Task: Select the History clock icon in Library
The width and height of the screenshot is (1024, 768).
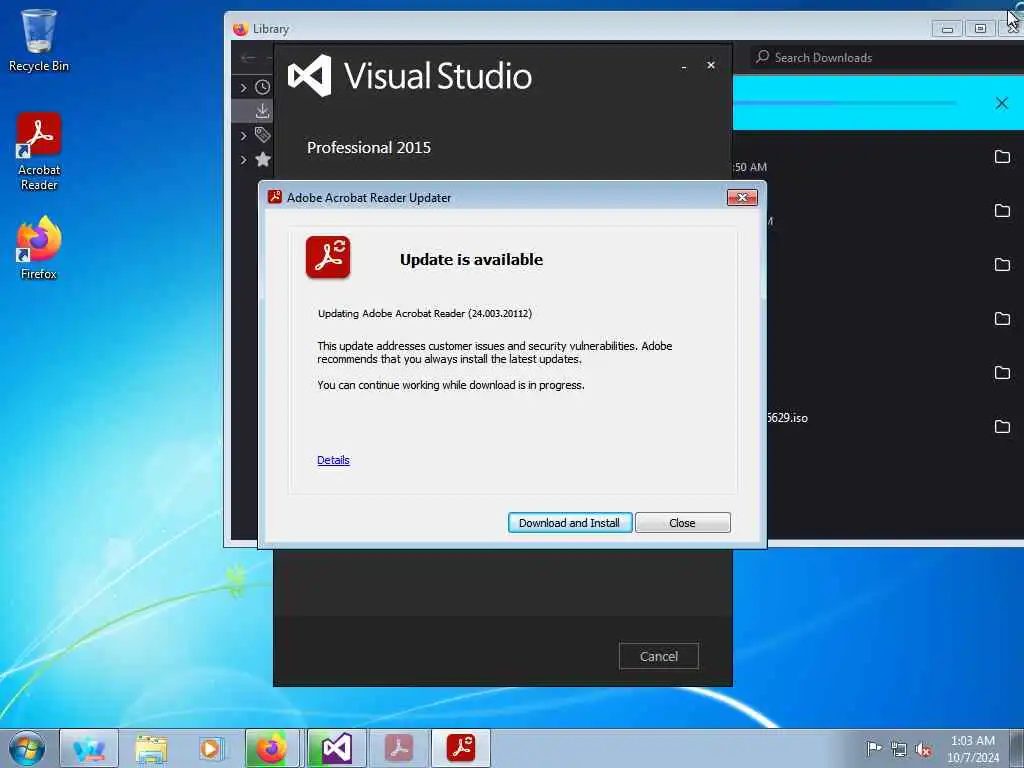Action: point(263,87)
